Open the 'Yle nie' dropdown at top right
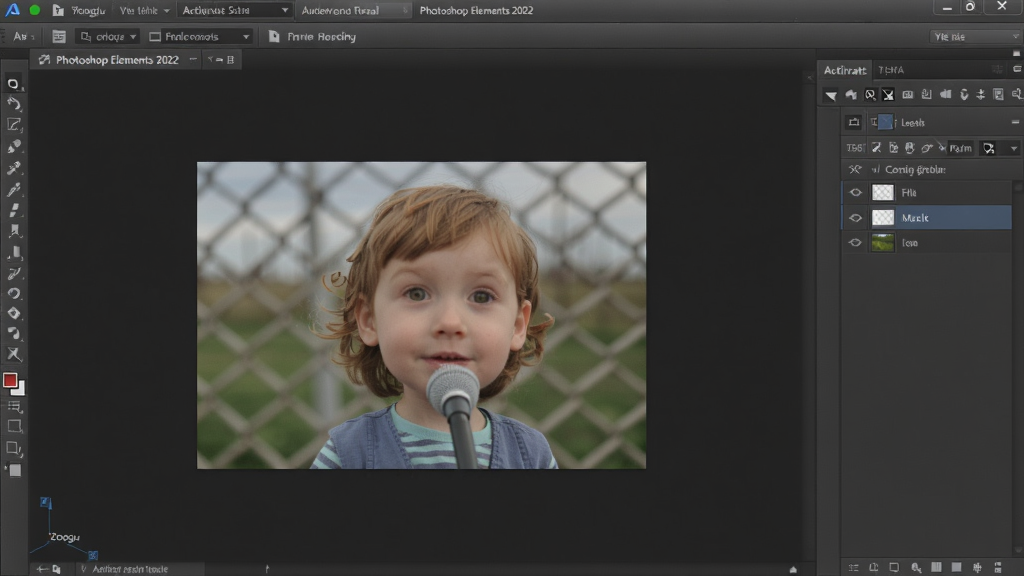This screenshot has height=576, width=1024. point(975,37)
